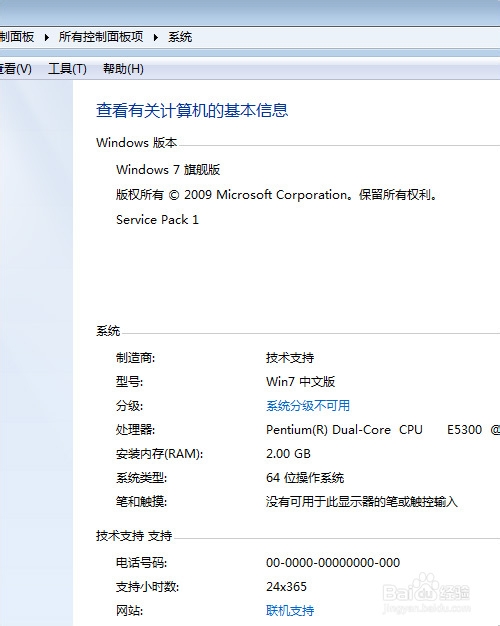500x626 pixels.
Task: Select the Service Pack 1 text
Action: [x=157, y=220]
